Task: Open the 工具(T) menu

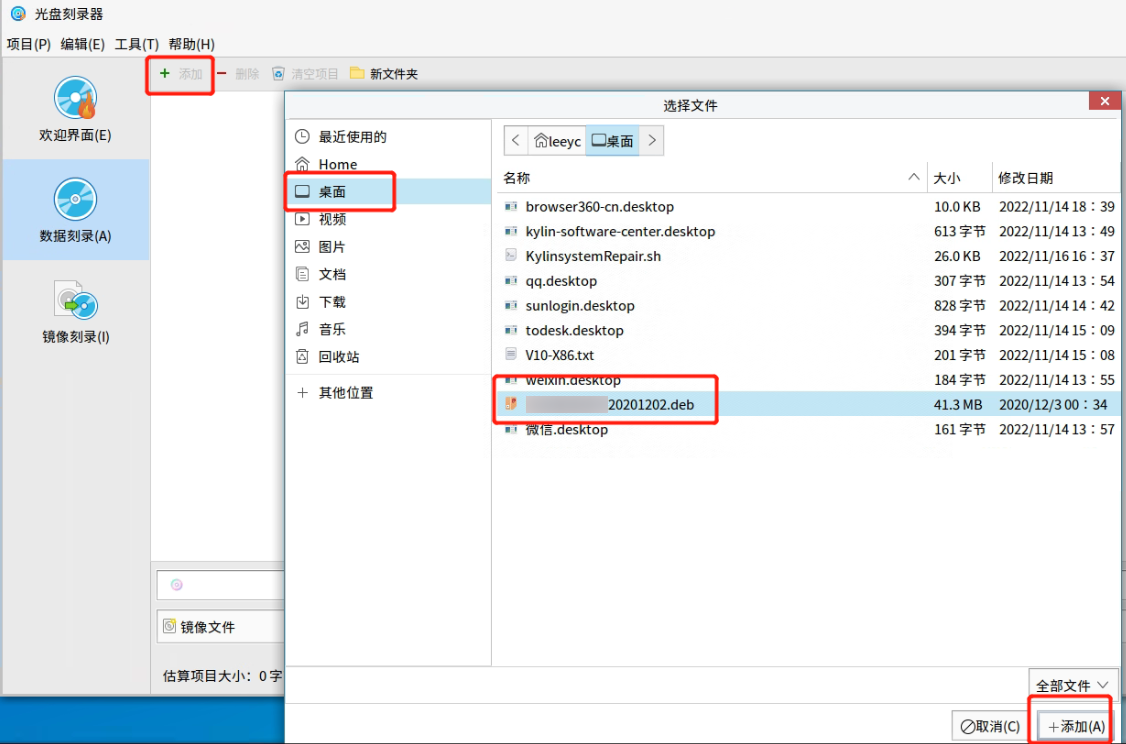Action: point(136,44)
